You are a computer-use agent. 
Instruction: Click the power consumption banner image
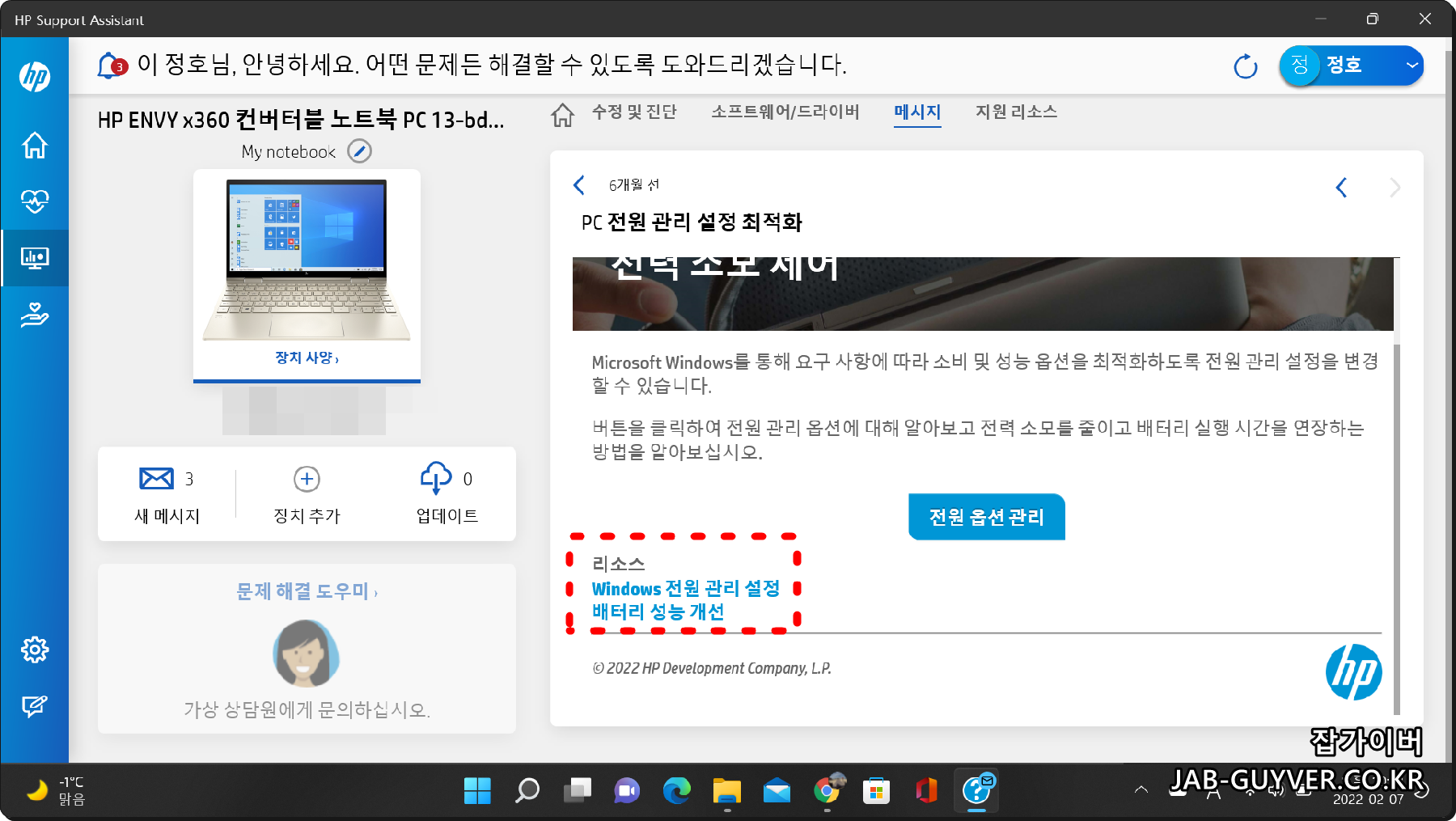[x=983, y=294]
